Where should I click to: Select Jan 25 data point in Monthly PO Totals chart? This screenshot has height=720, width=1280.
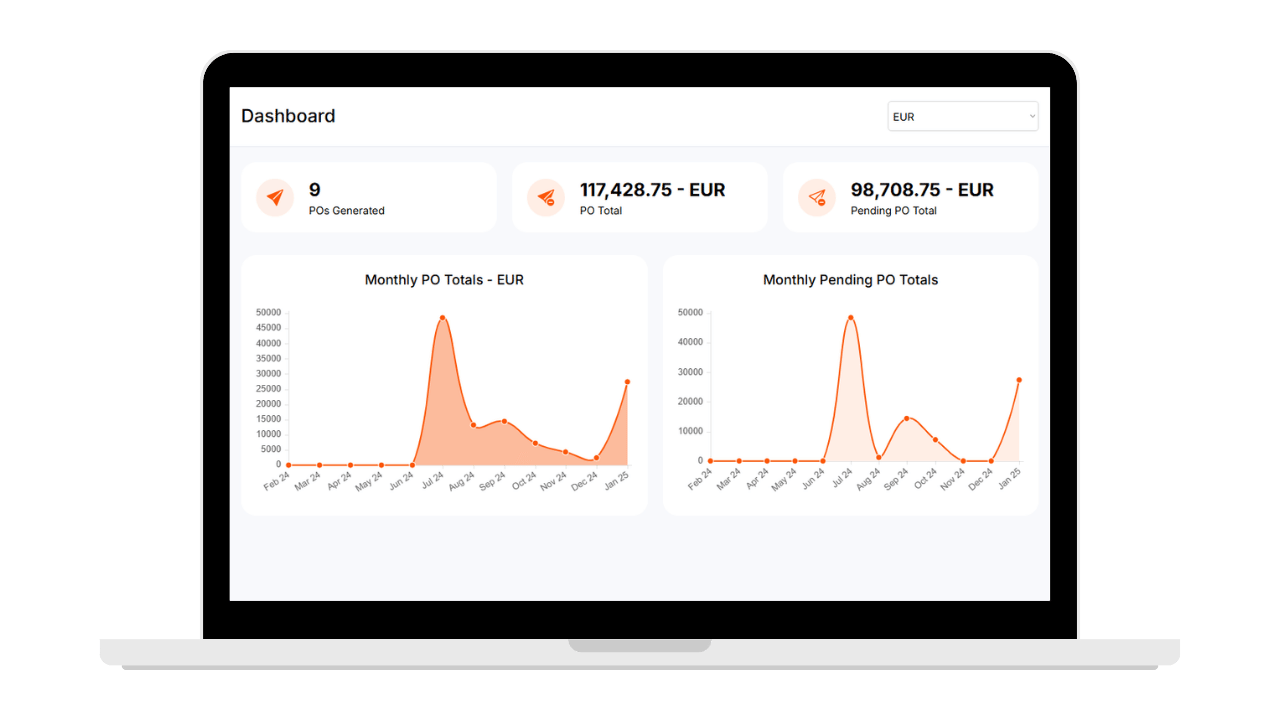click(627, 382)
